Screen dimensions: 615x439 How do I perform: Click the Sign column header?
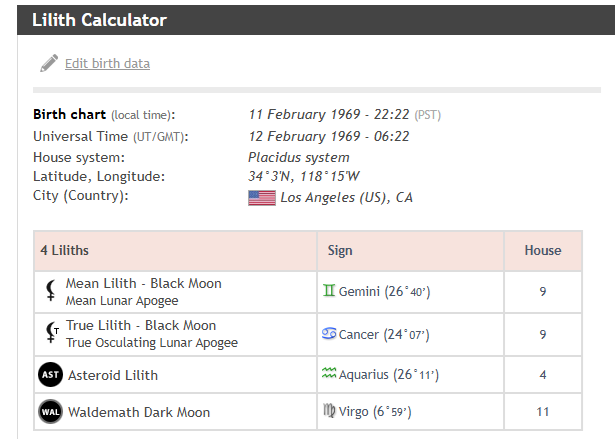(x=340, y=250)
